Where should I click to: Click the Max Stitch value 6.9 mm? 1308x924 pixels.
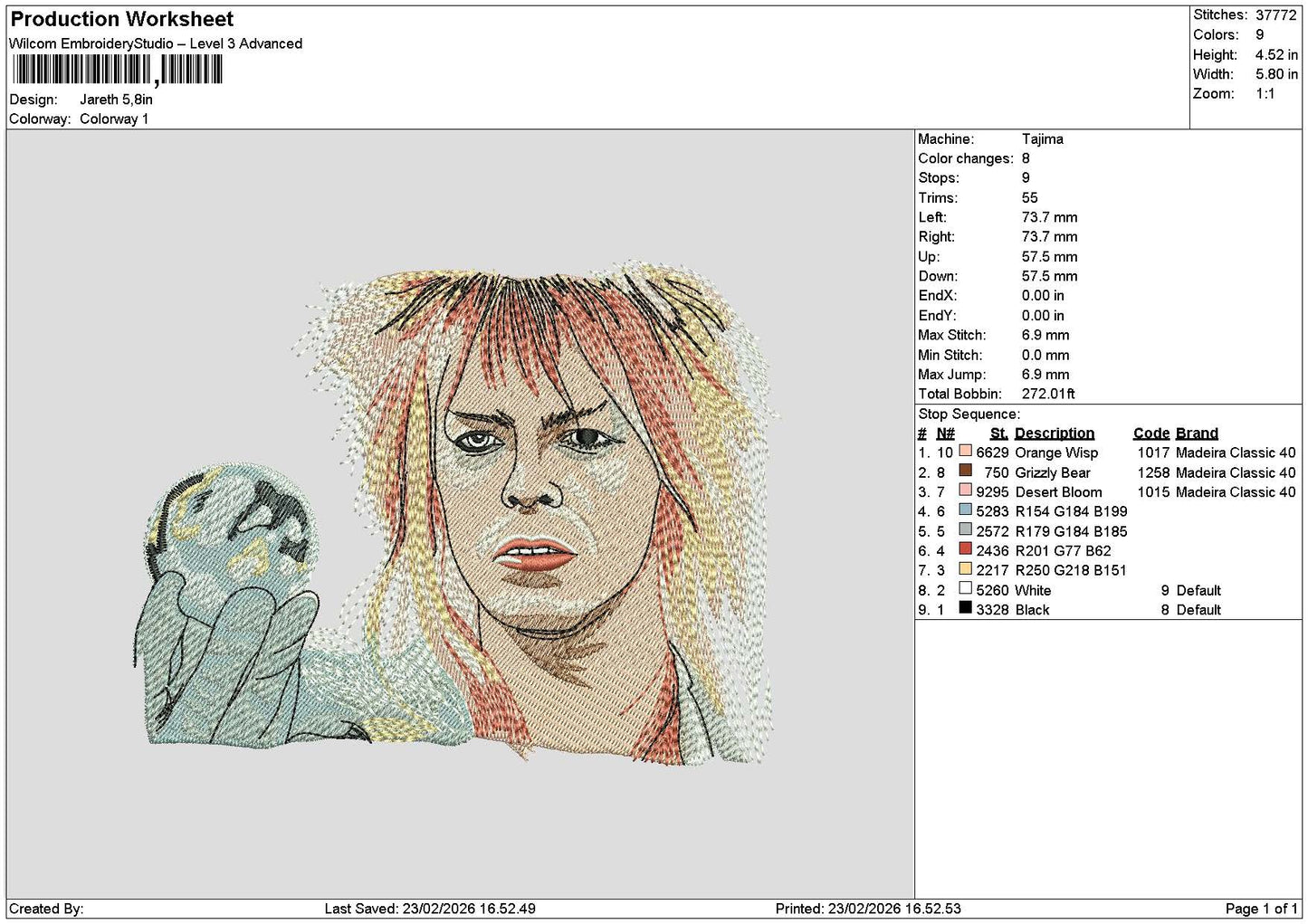point(1045,335)
